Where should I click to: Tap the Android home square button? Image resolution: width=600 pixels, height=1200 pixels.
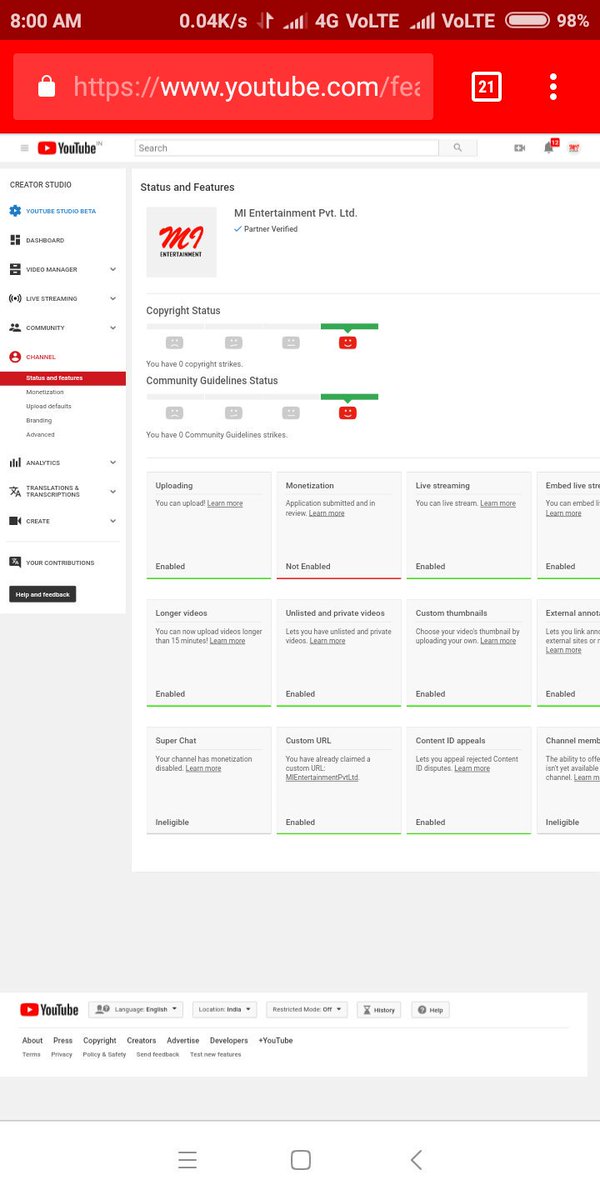(300, 1160)
